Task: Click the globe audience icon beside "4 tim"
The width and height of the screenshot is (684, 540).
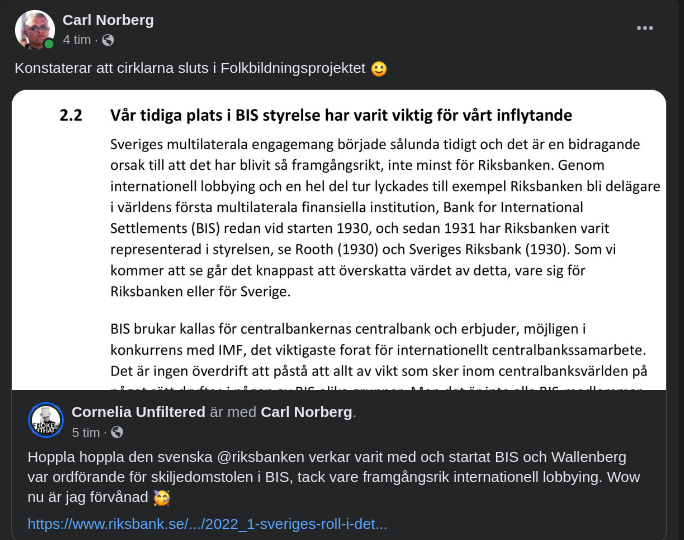Action: pyautogui.click(x=108, y=40)
